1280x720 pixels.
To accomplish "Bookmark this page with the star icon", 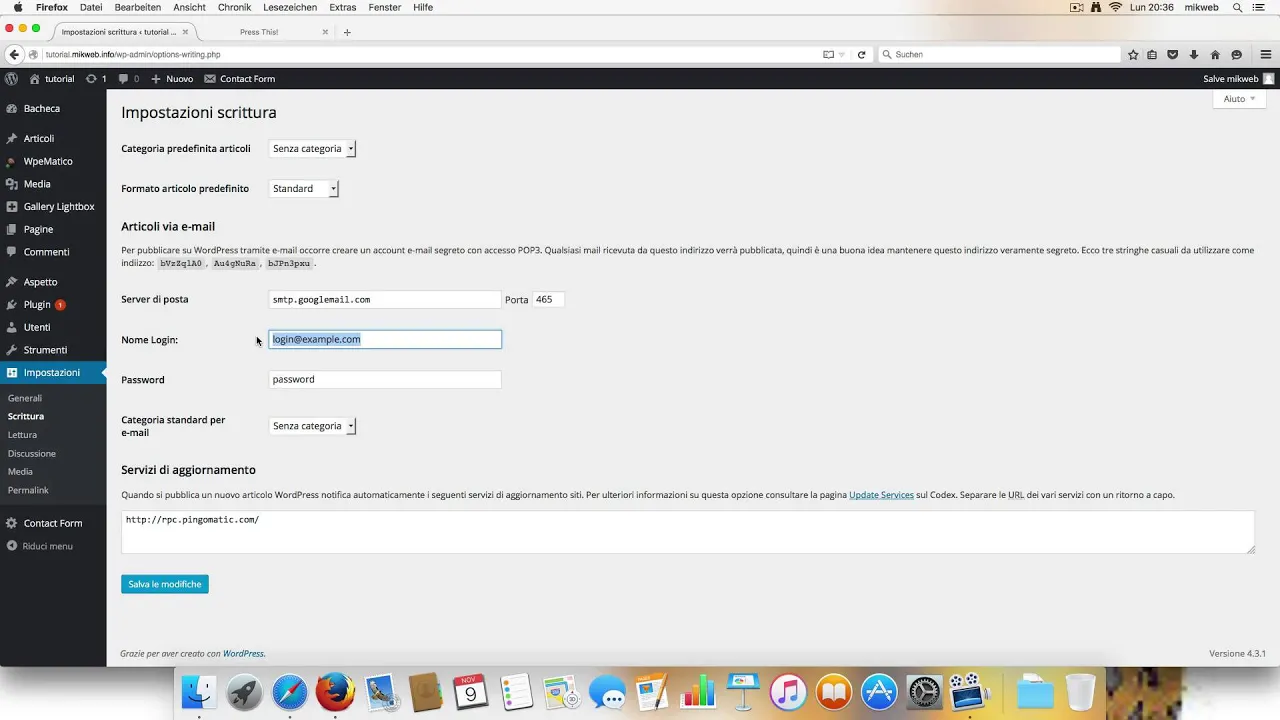I will 1133,54.
